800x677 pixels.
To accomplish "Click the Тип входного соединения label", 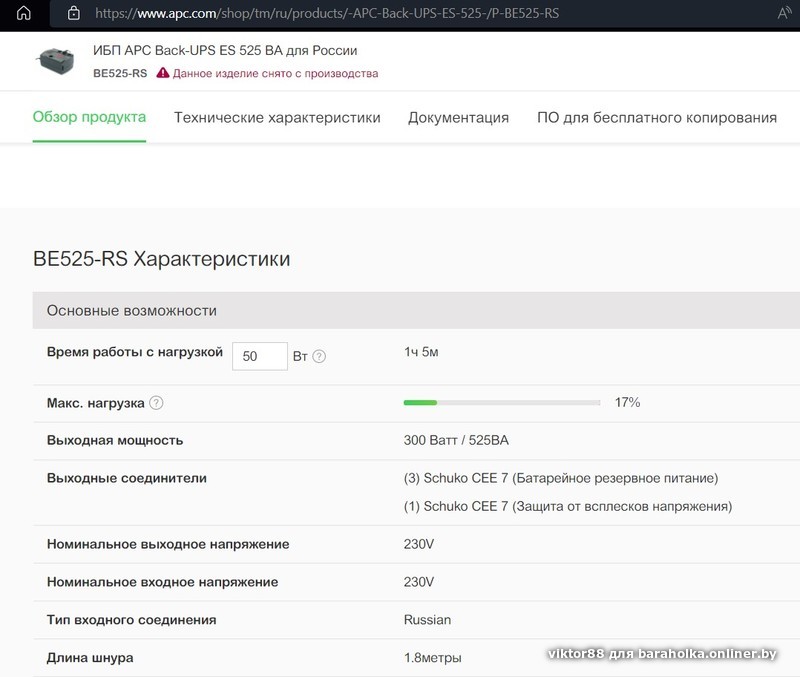I will click(132, 620).
